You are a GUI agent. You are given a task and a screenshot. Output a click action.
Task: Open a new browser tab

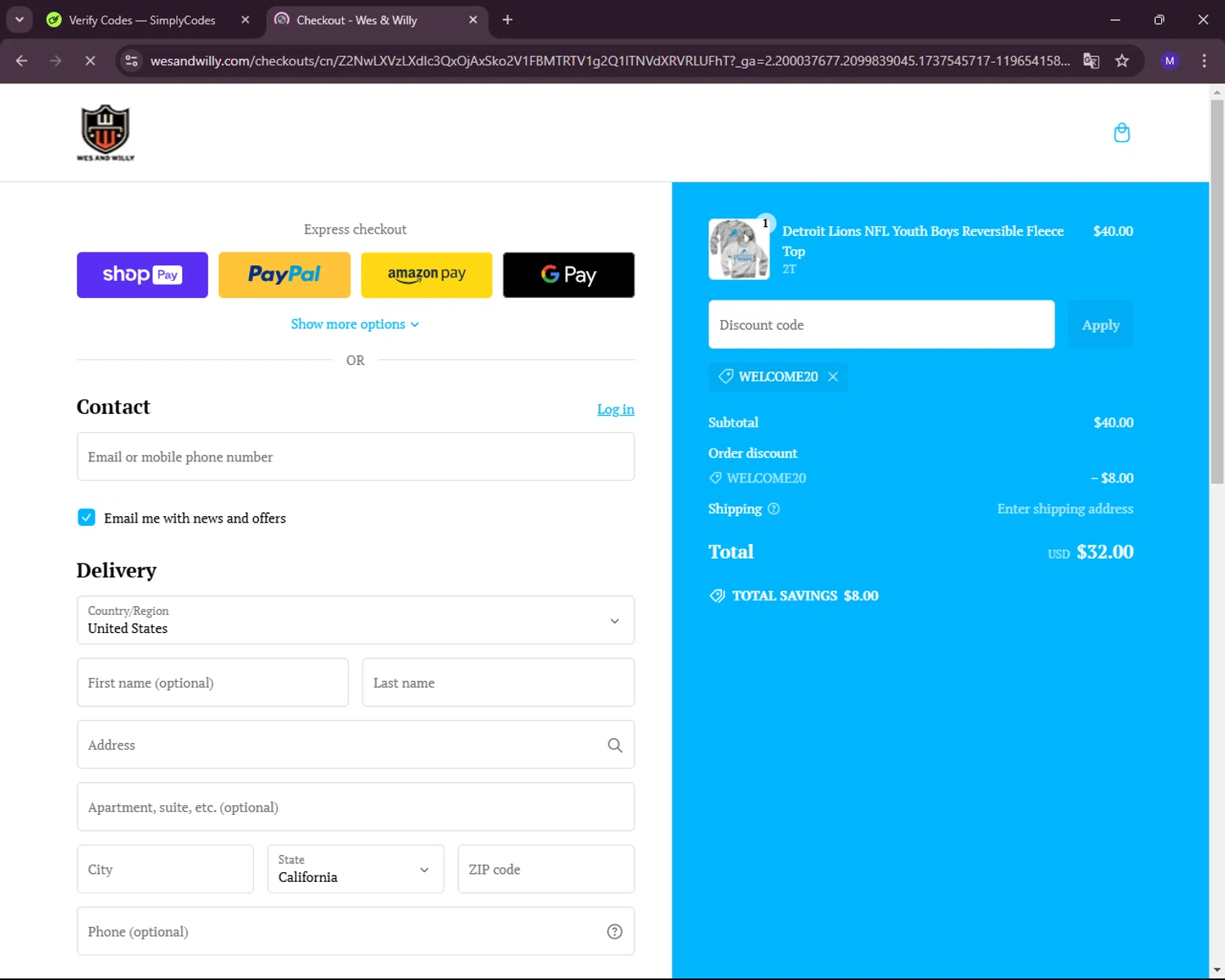click(x=507, y=20)
